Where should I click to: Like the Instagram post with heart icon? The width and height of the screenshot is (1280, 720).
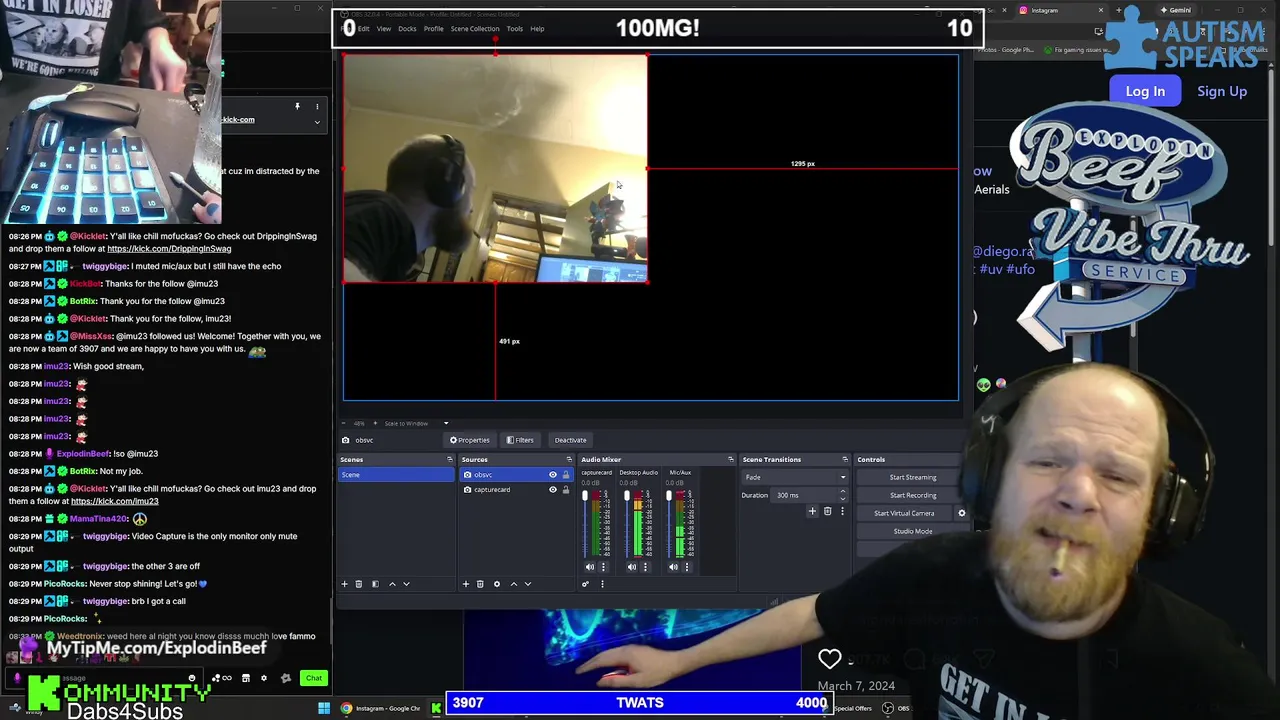point(829,659)
